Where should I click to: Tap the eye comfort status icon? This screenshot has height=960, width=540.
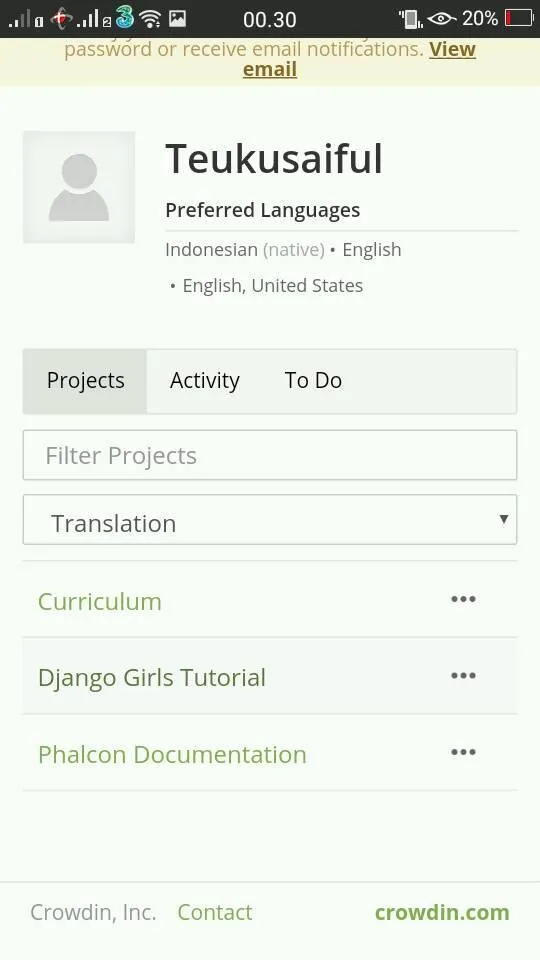tap(441, 19)
